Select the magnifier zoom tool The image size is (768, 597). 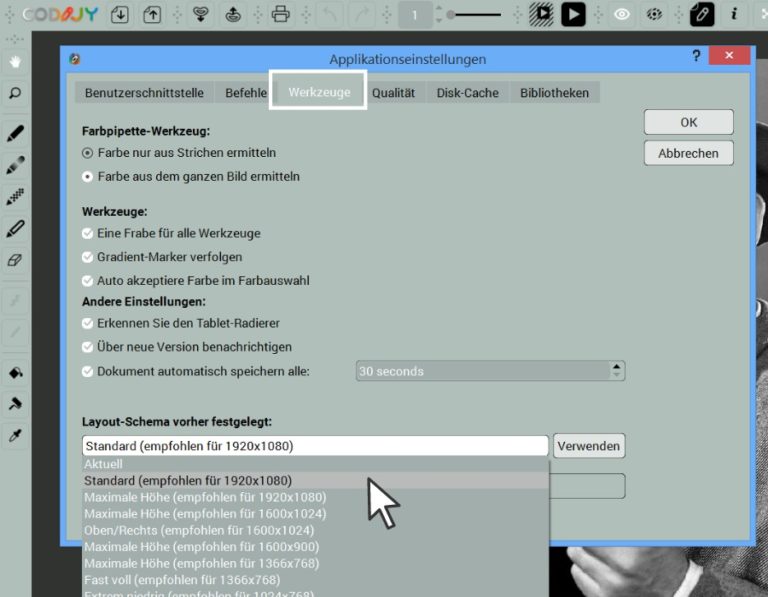(15, 93)
